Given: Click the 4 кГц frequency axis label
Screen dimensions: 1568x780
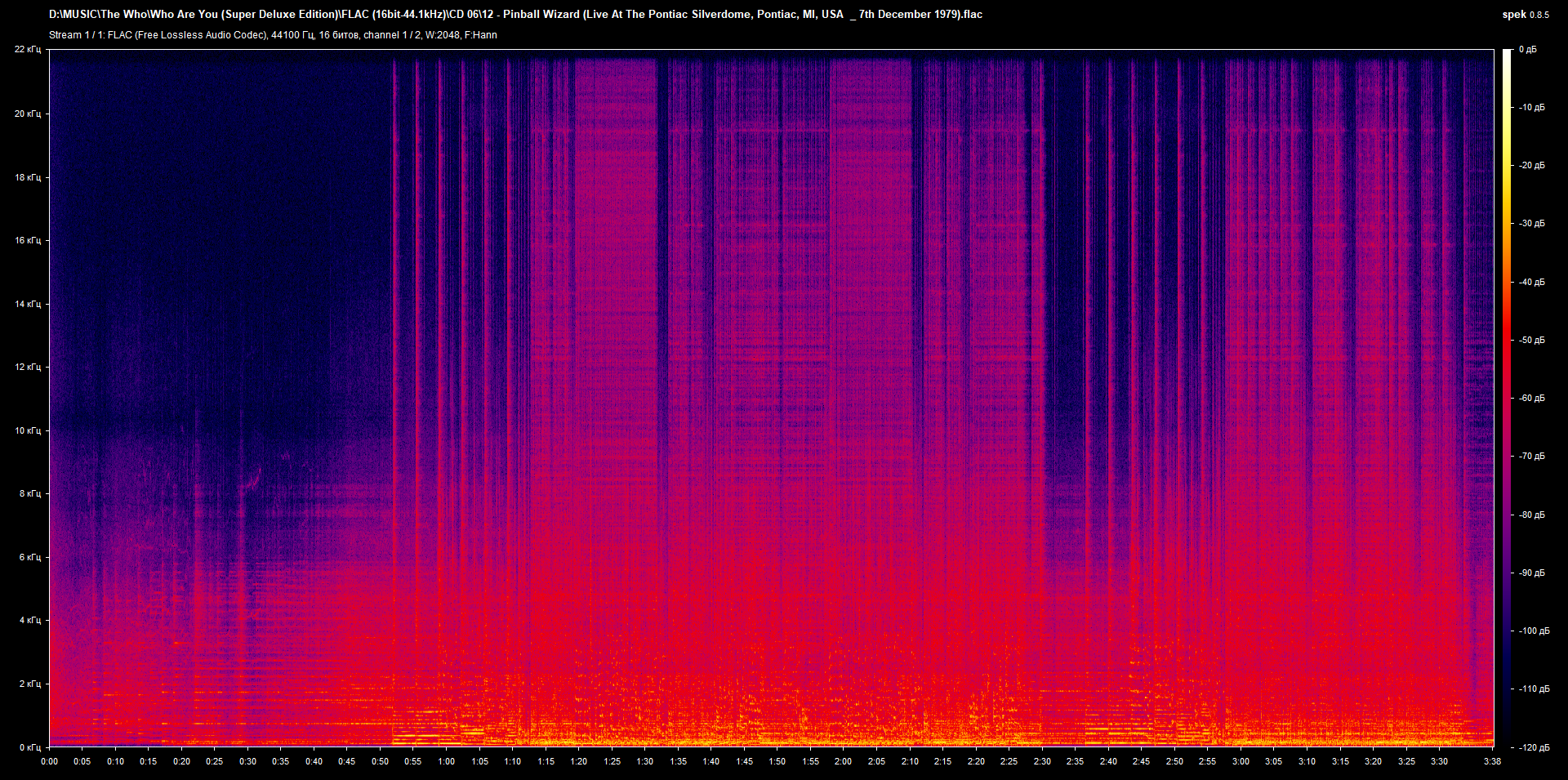Looking at the screenshot, I should pyautogui.click(x=29, y=620).
